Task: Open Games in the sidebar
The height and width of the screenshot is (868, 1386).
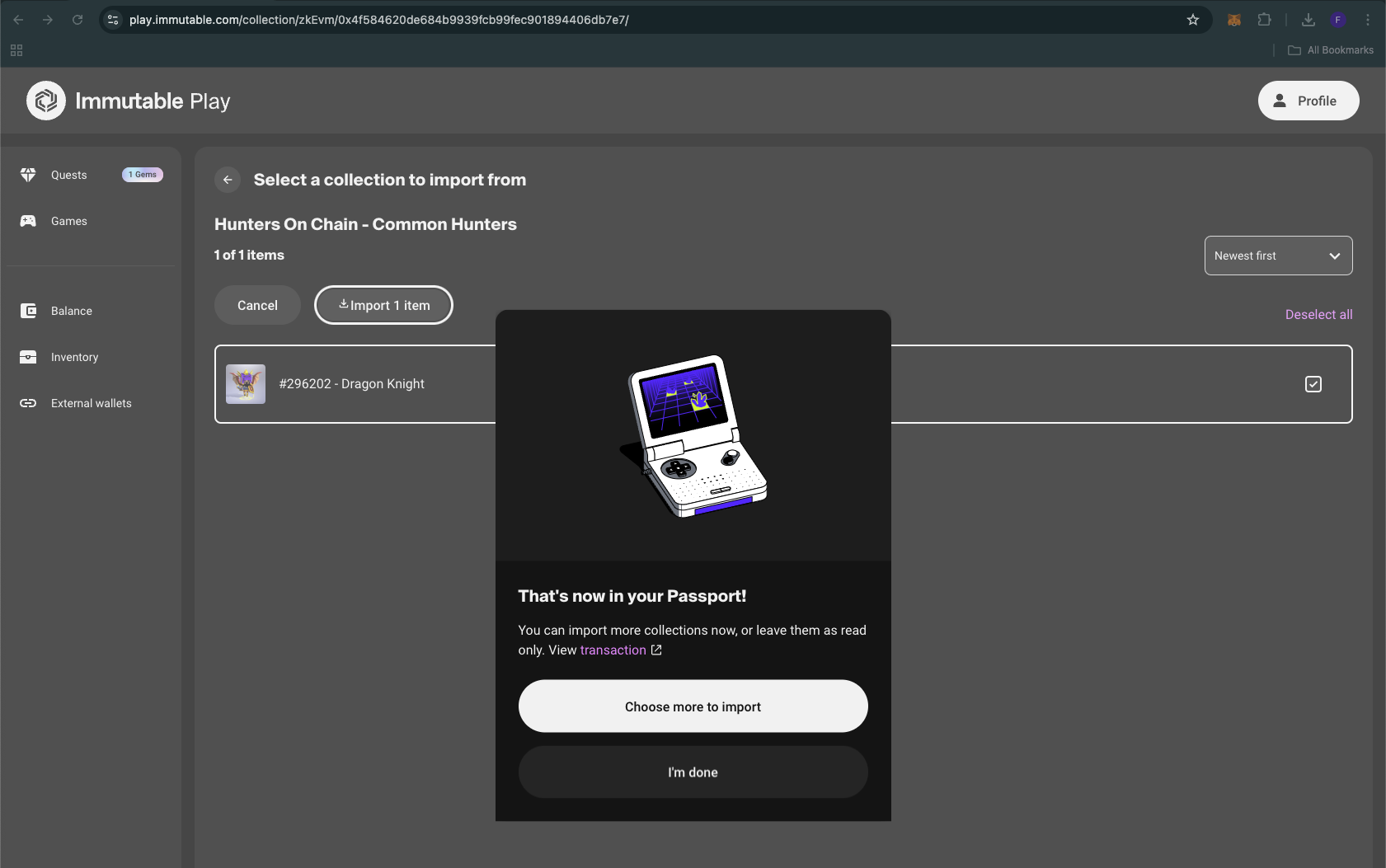Action: [68, 221]
